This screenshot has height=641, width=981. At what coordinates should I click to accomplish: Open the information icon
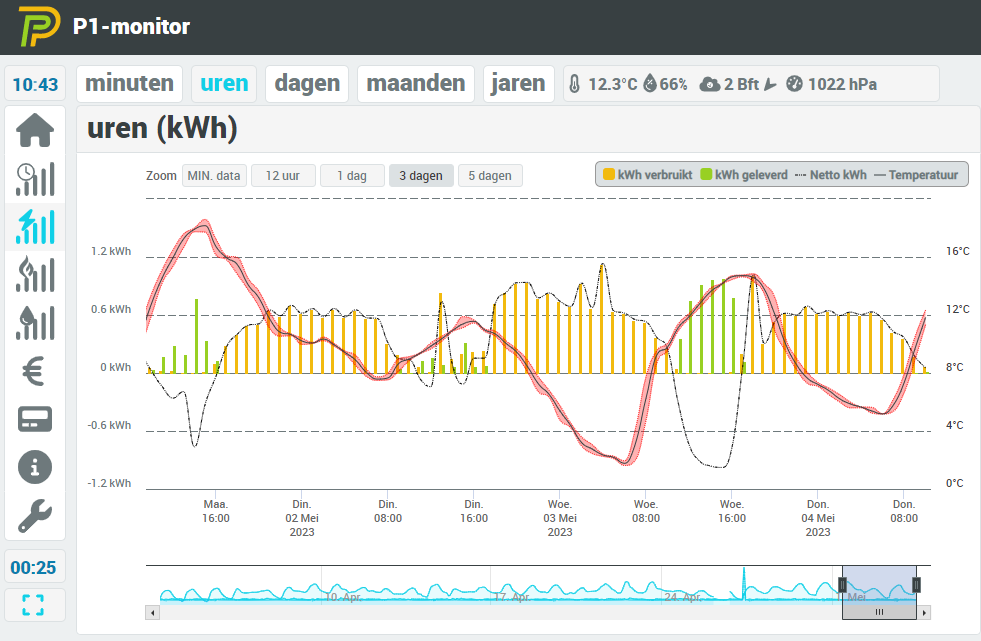click(35, 467)
